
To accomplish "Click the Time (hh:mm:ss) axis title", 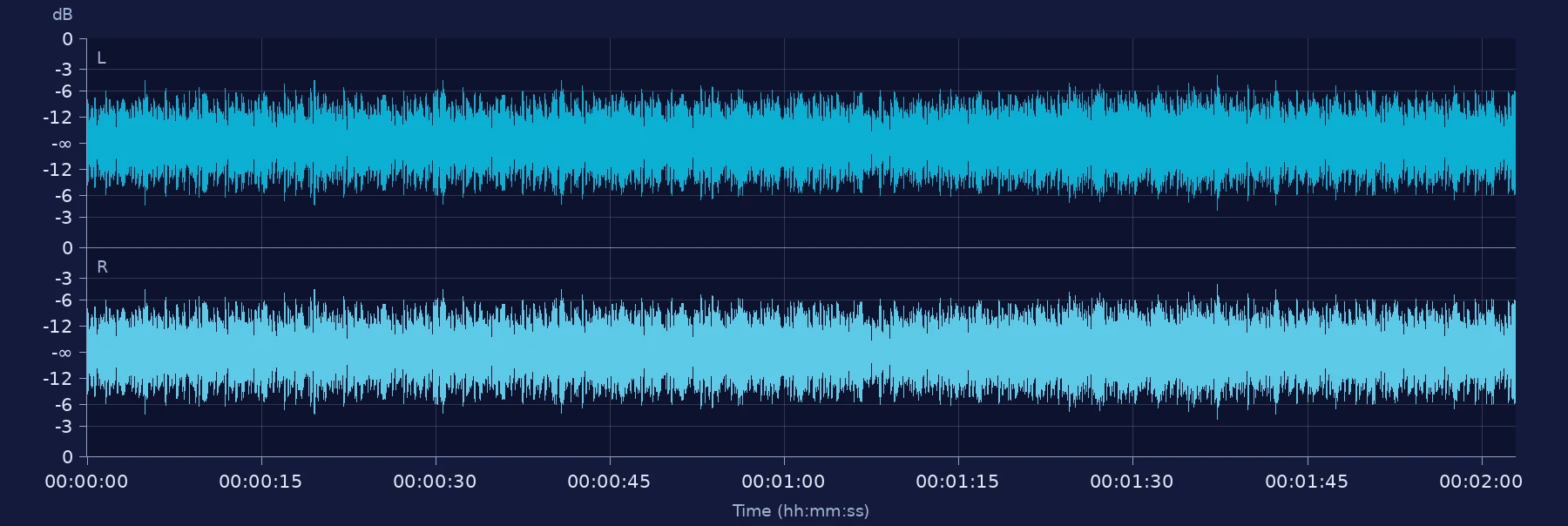I will [x=801, y=511].
